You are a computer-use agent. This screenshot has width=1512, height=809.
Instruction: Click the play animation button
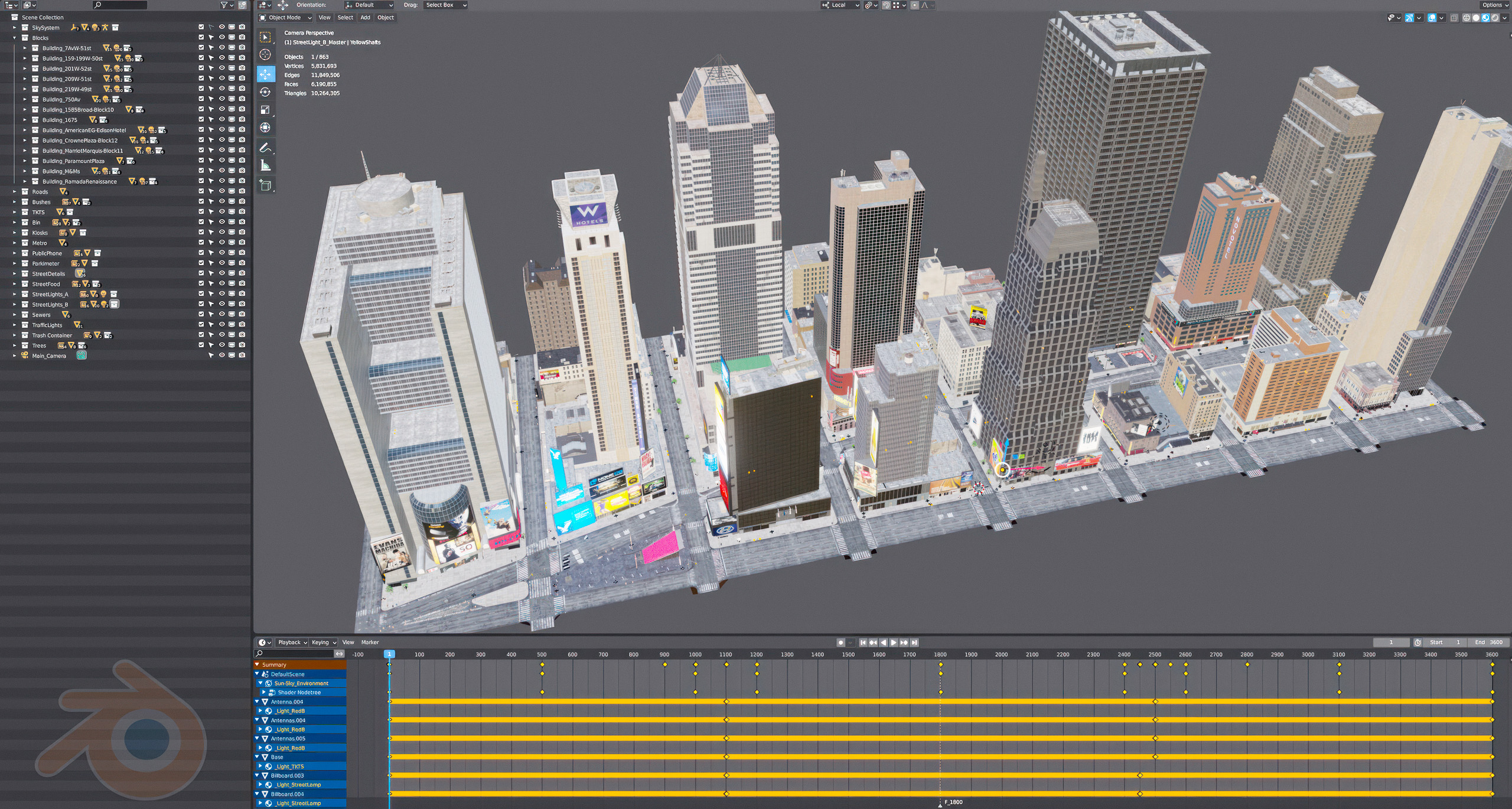tap(894, 642)
